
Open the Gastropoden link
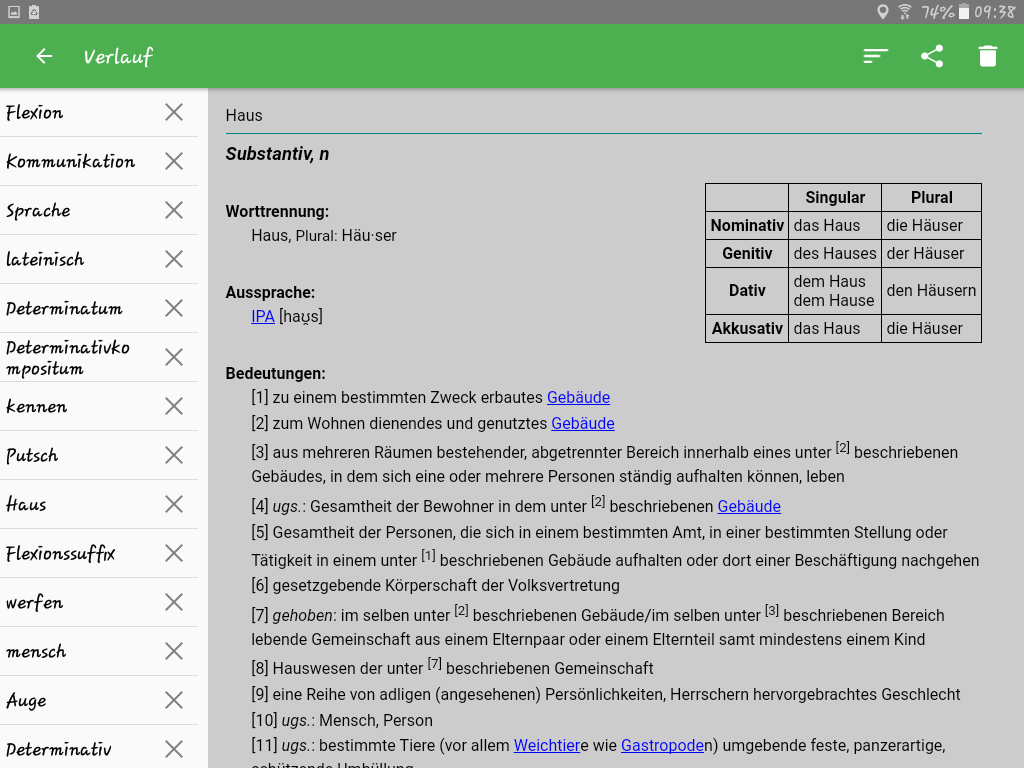coord(662,745)
